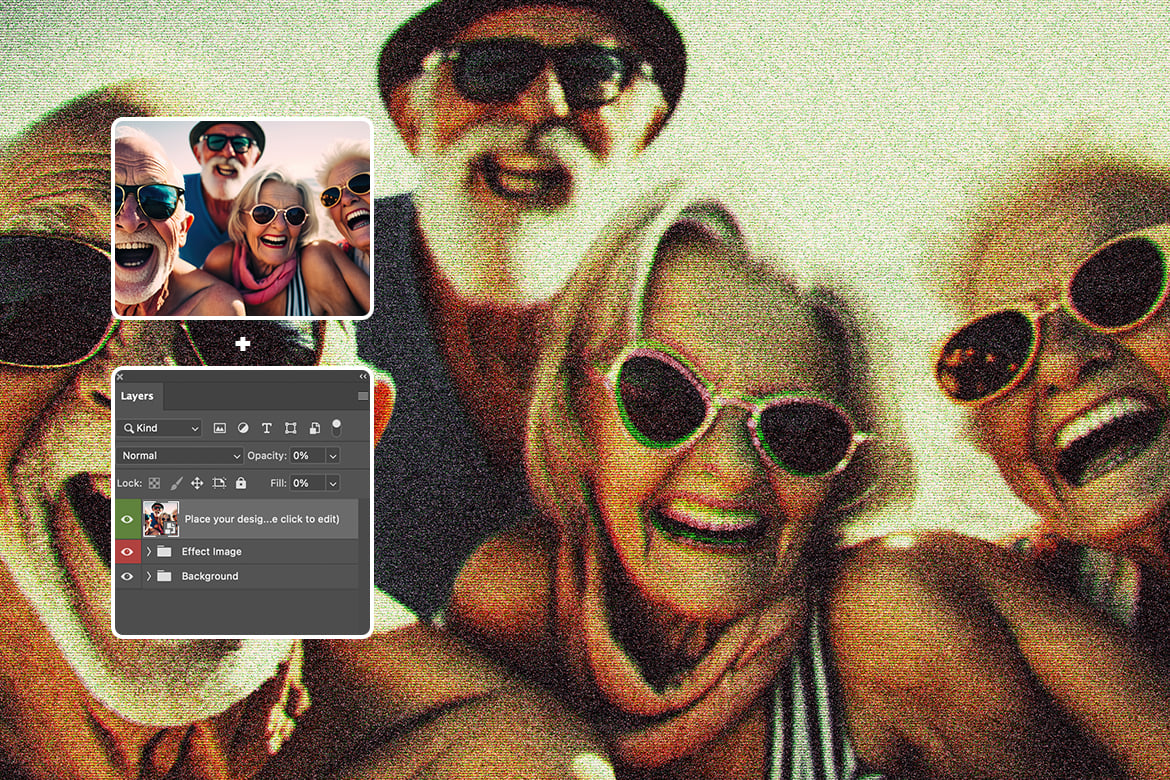Toggle the layer filtering on/off switch
The width and height of the screenshot is (1170, 780).
click(337, 427)
